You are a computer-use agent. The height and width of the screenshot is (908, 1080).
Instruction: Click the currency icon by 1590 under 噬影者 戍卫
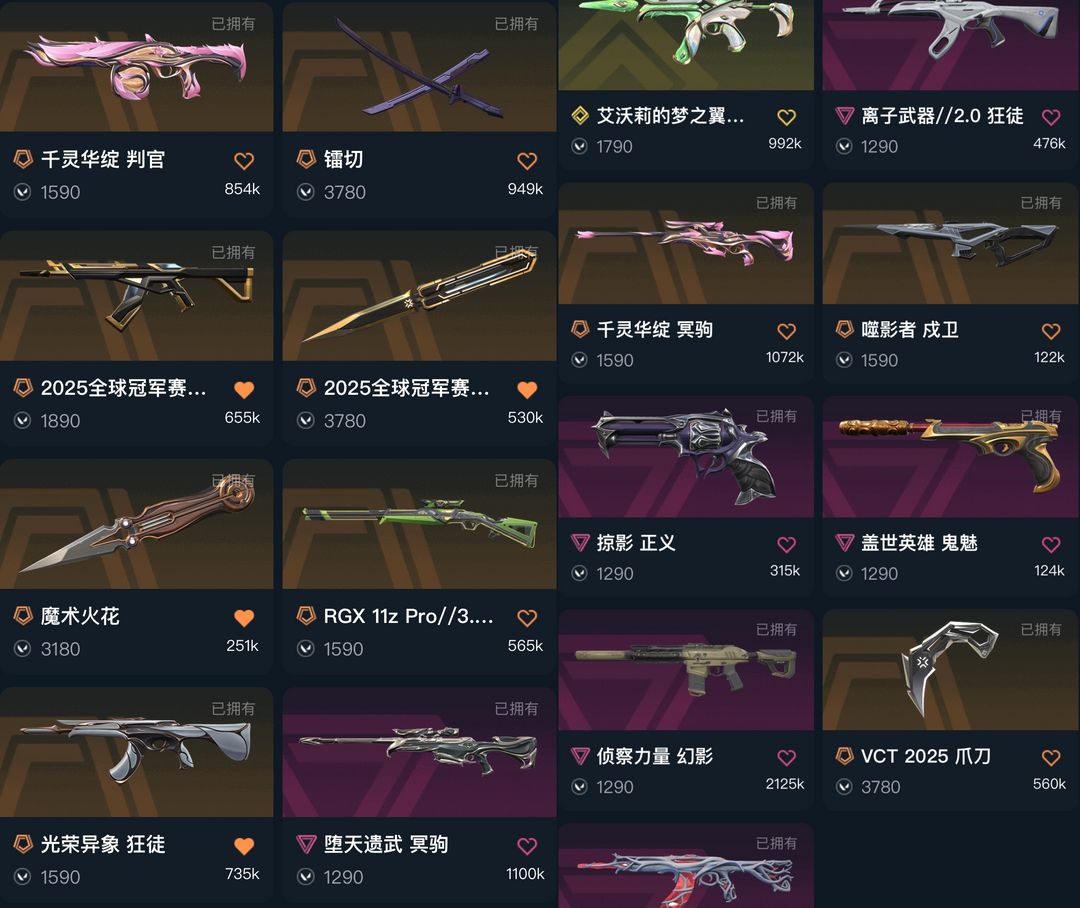pyautogui.click(x=844, y=360)
